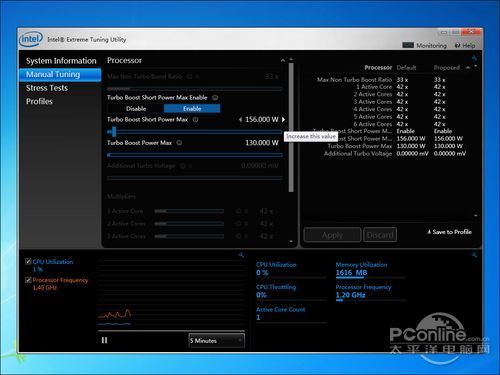
Task: Uncheck the CPU Utilization checkbox
Action: (28, 261)
